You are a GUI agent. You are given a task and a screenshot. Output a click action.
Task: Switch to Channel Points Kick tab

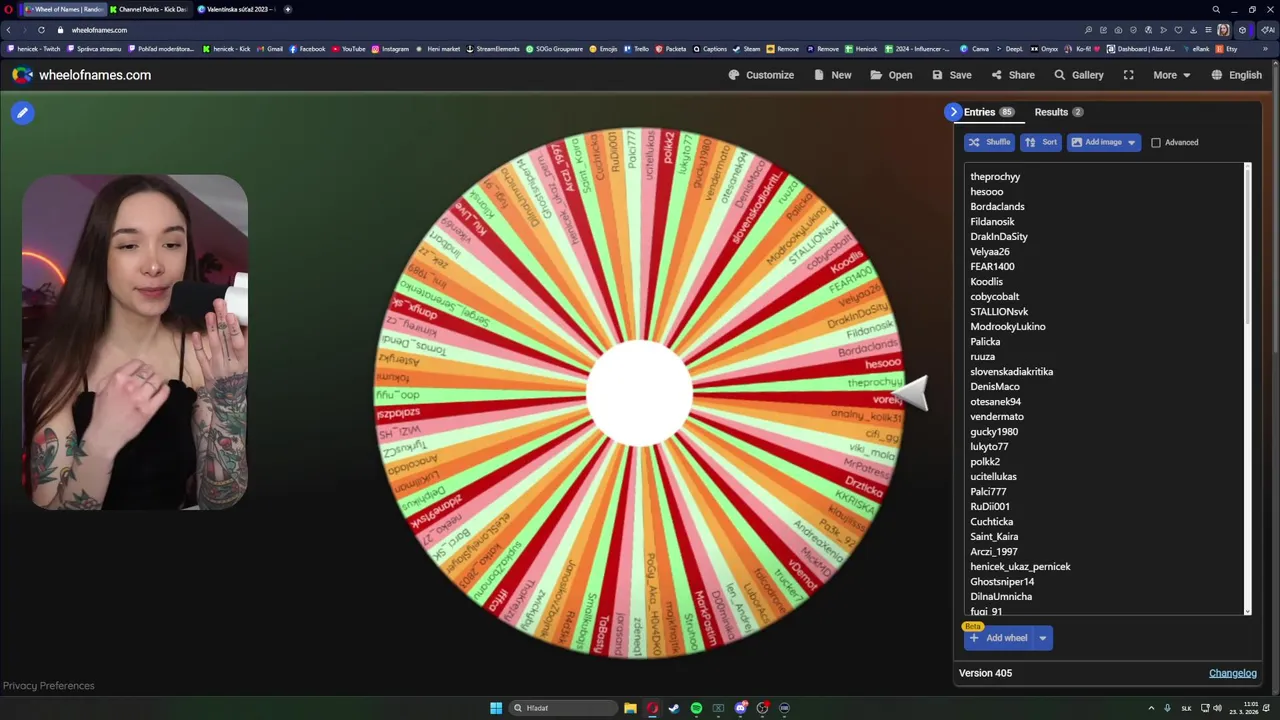pos(149,9)
